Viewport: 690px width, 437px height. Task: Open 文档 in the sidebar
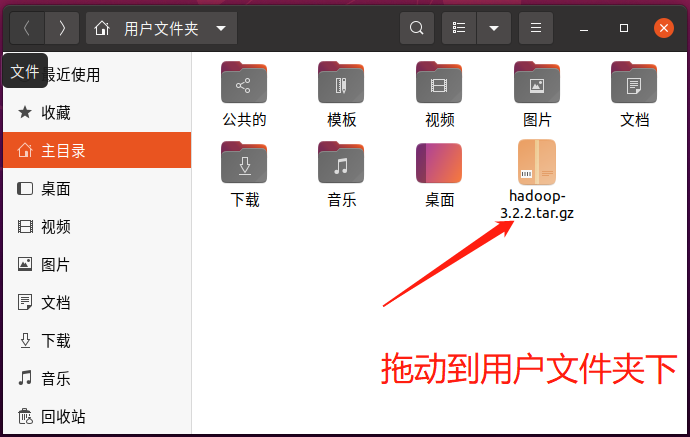click(x=97, y=302)
